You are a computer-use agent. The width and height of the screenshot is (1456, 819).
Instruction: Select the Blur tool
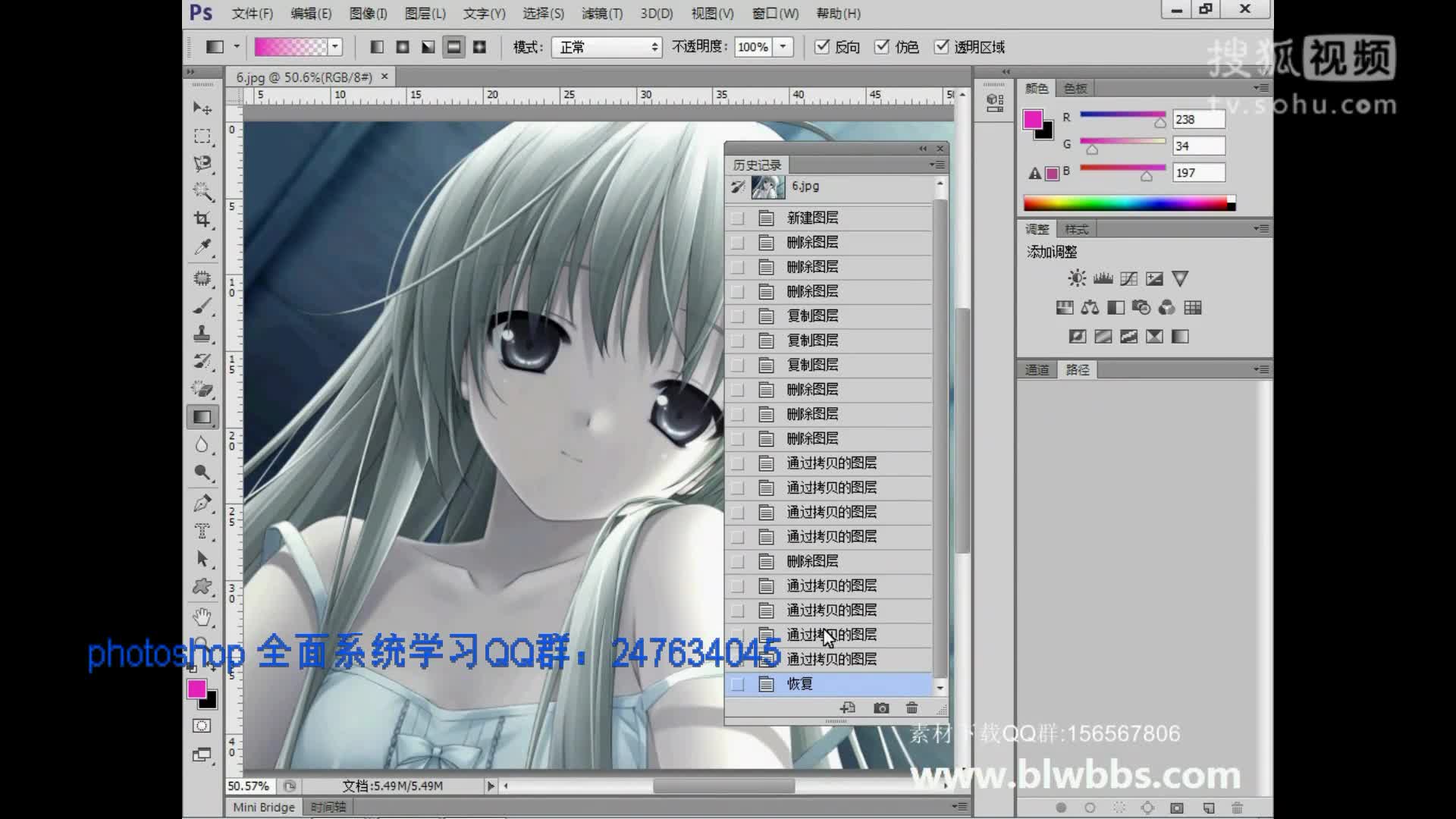(202, 445)
